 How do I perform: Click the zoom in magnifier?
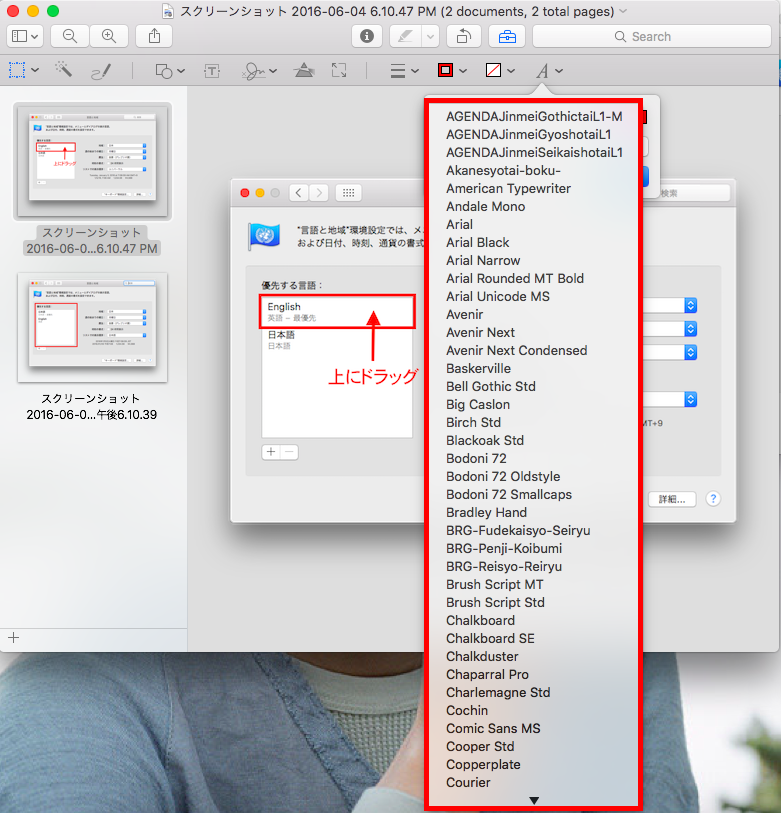click(x=109, y=36)
